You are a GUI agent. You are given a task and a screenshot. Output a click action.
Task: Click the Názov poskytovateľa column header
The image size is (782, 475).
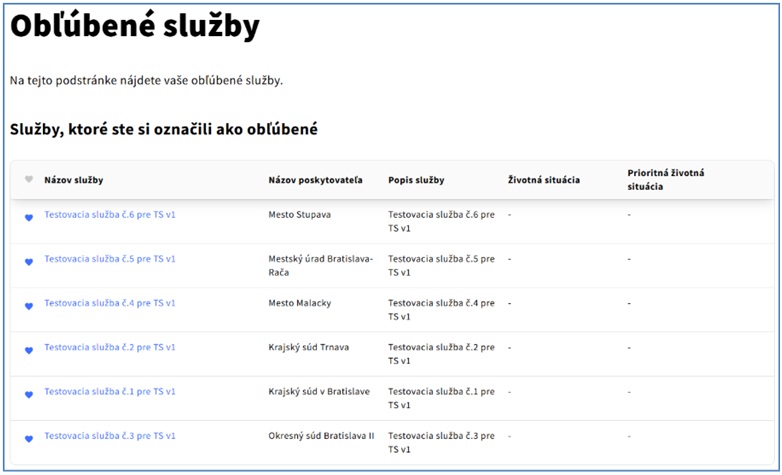(x=315, y=180)
